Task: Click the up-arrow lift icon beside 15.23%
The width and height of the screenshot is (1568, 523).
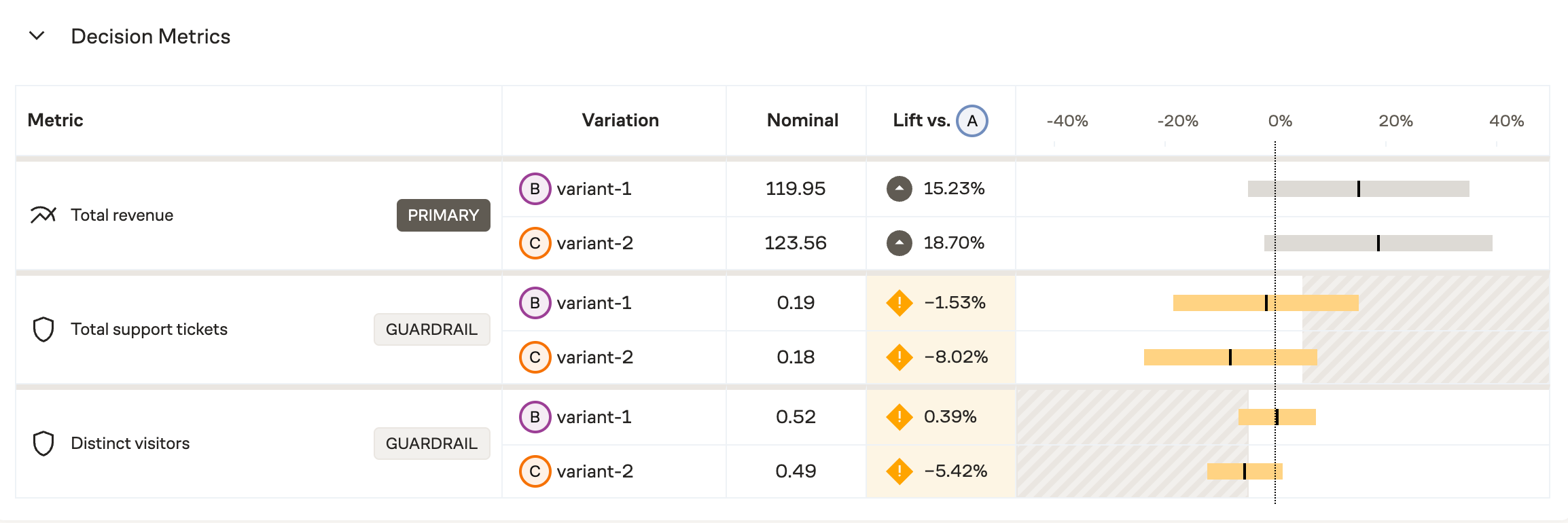Action: pyautogui.click(x=900, y=188)
